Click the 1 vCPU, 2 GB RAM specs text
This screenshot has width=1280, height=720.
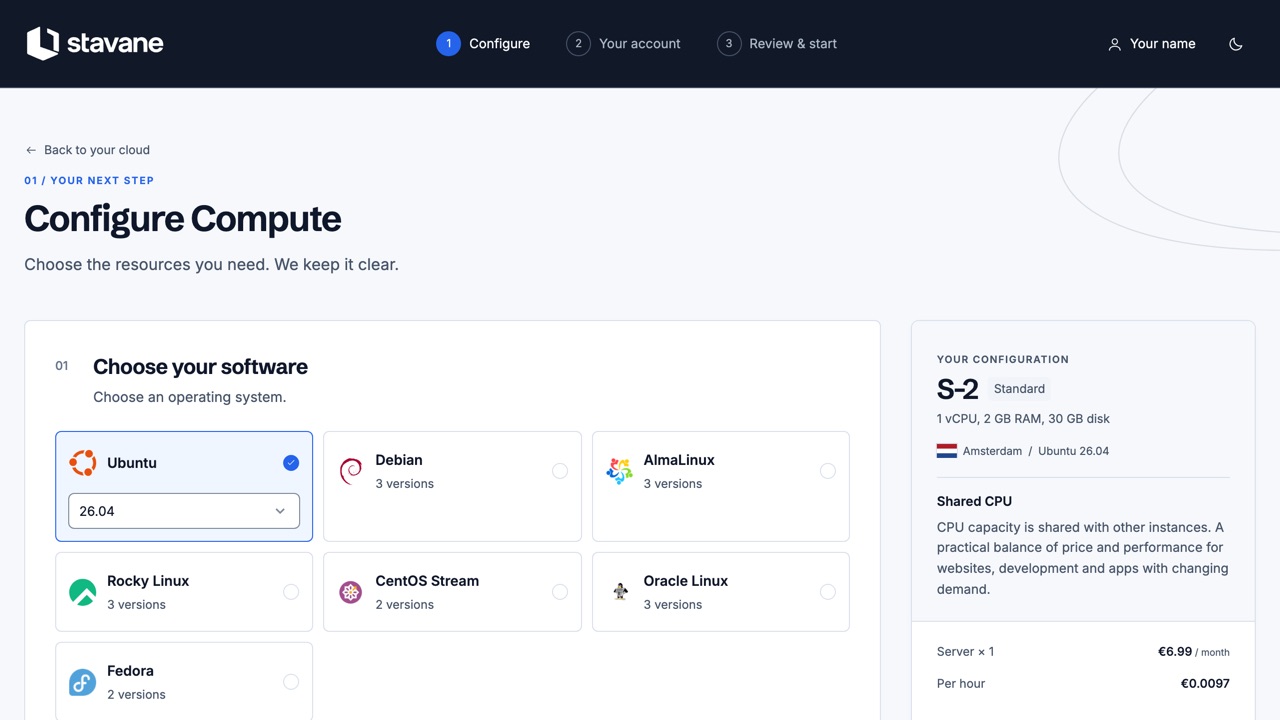point(1023,419)
